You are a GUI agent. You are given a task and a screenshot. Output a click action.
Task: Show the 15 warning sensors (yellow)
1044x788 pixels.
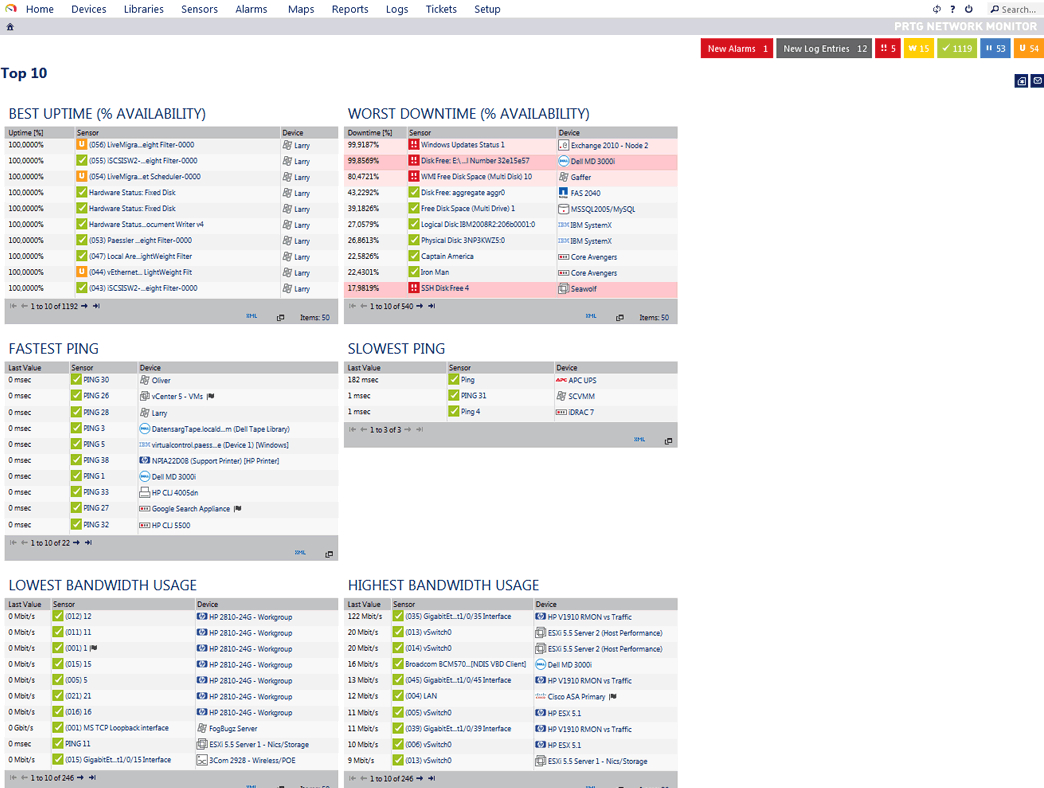[918, 49]
